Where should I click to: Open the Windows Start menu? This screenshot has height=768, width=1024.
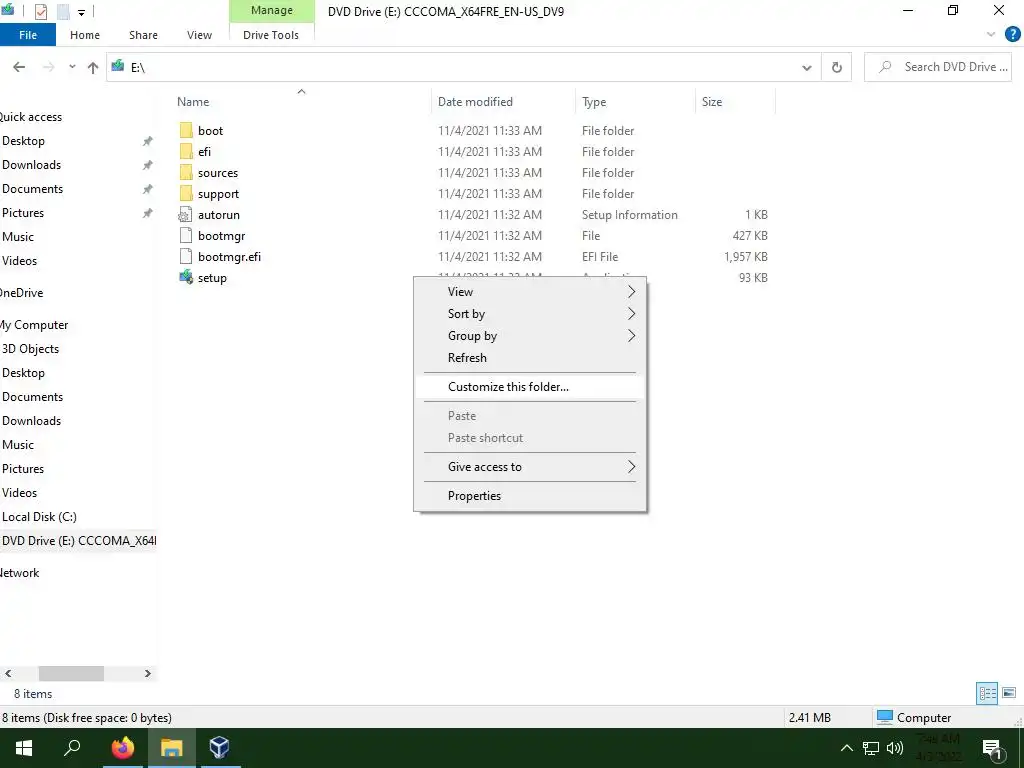pos(24,748)
